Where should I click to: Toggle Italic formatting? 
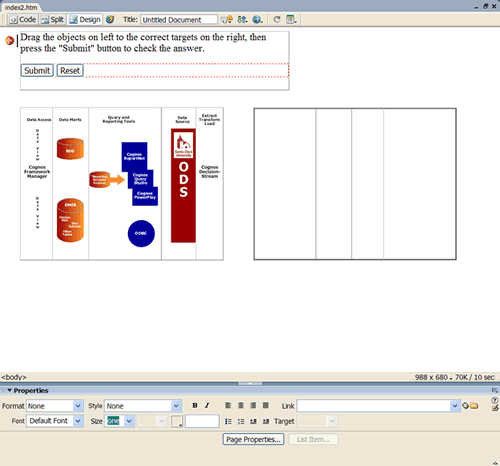[x=207, y=405]
